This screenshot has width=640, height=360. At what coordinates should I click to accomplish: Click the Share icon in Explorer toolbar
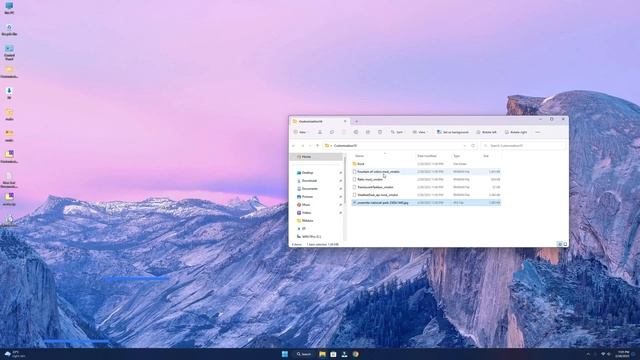pyautogui.click(x=368, y=132)
